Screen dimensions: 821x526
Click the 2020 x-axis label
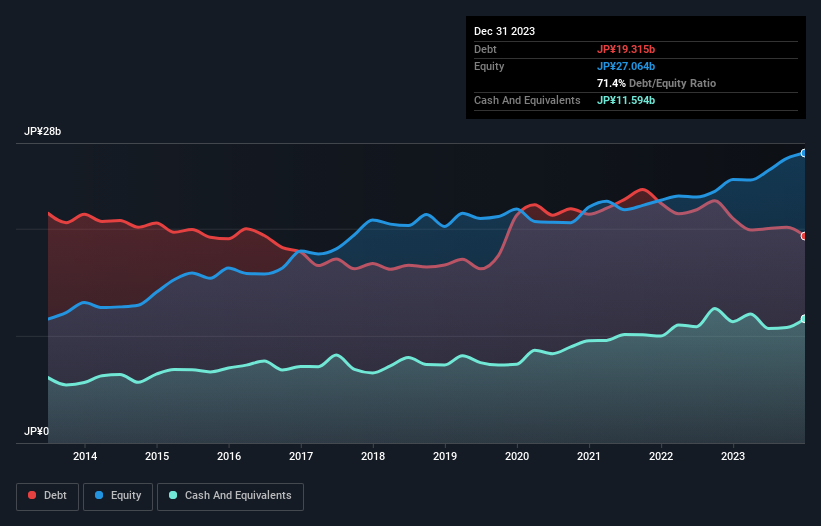click(x=517, y=456)
